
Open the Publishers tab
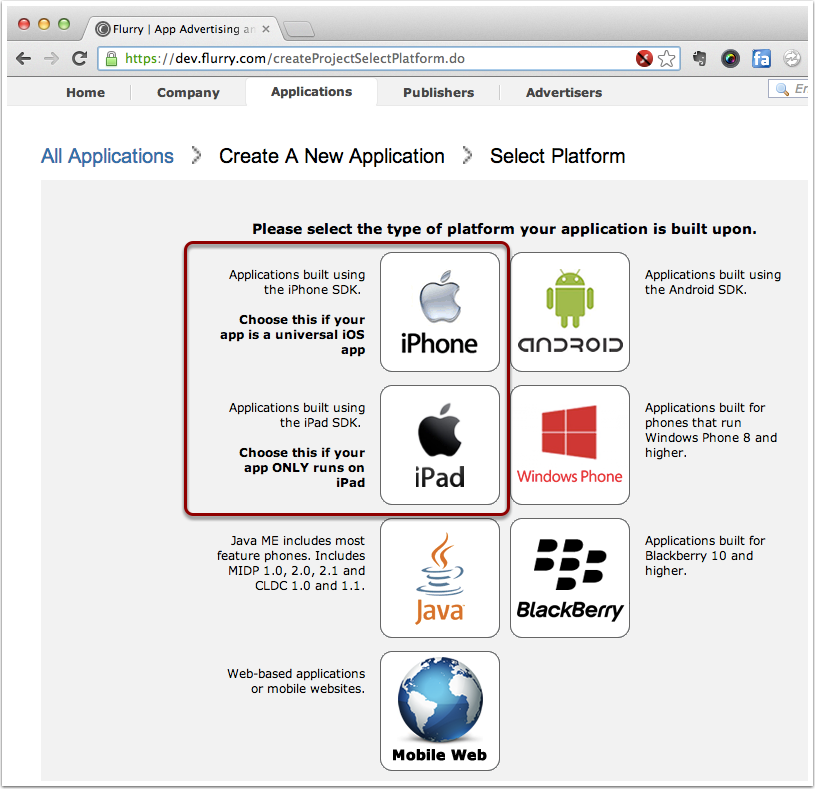point(438,92)
